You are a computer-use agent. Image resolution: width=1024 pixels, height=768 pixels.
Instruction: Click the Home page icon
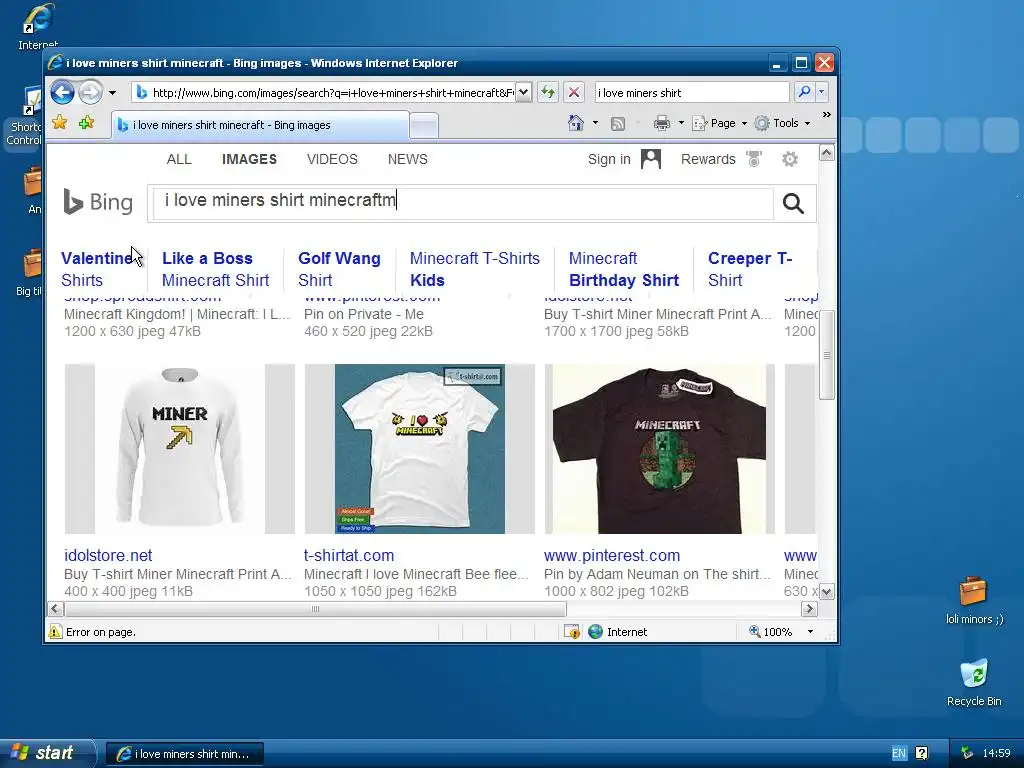575,123
